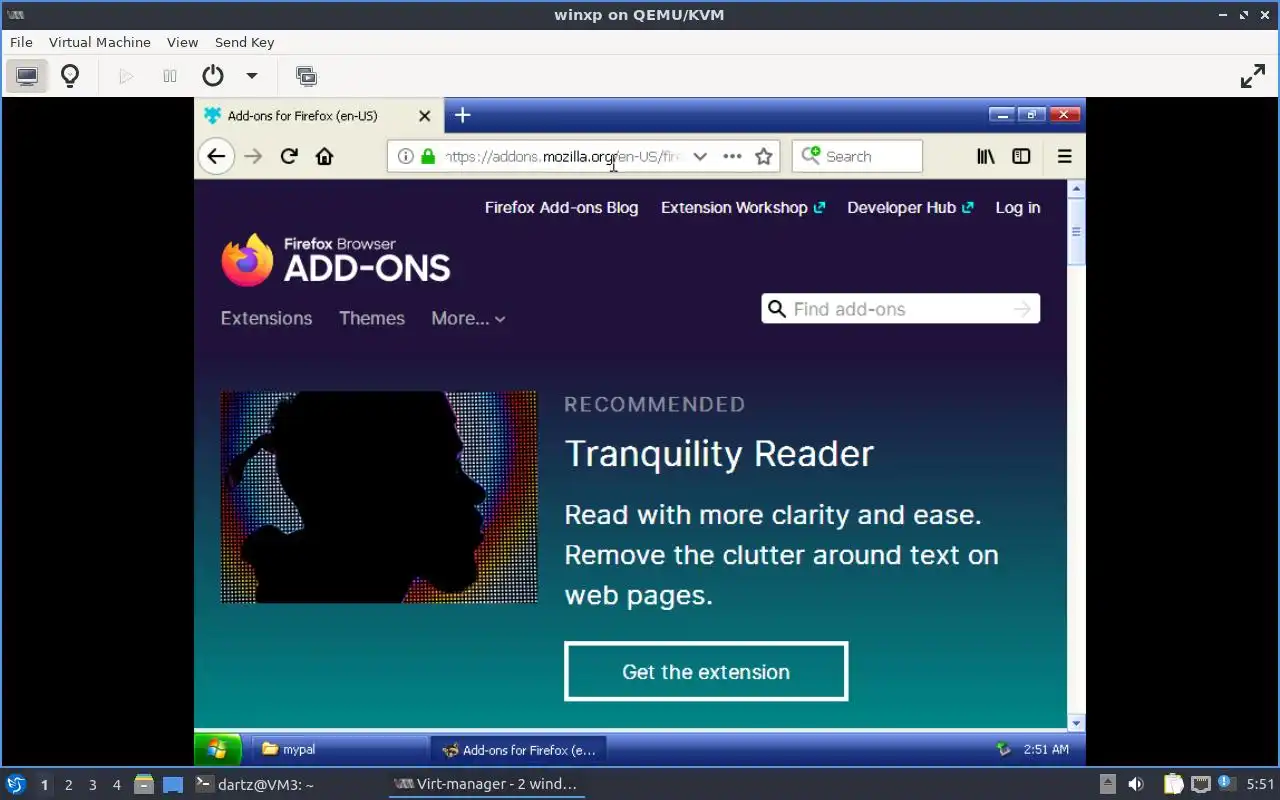1280x800 pixels.
Task: Toggle the browser sidebar
Action: [x=1021, y=156]
